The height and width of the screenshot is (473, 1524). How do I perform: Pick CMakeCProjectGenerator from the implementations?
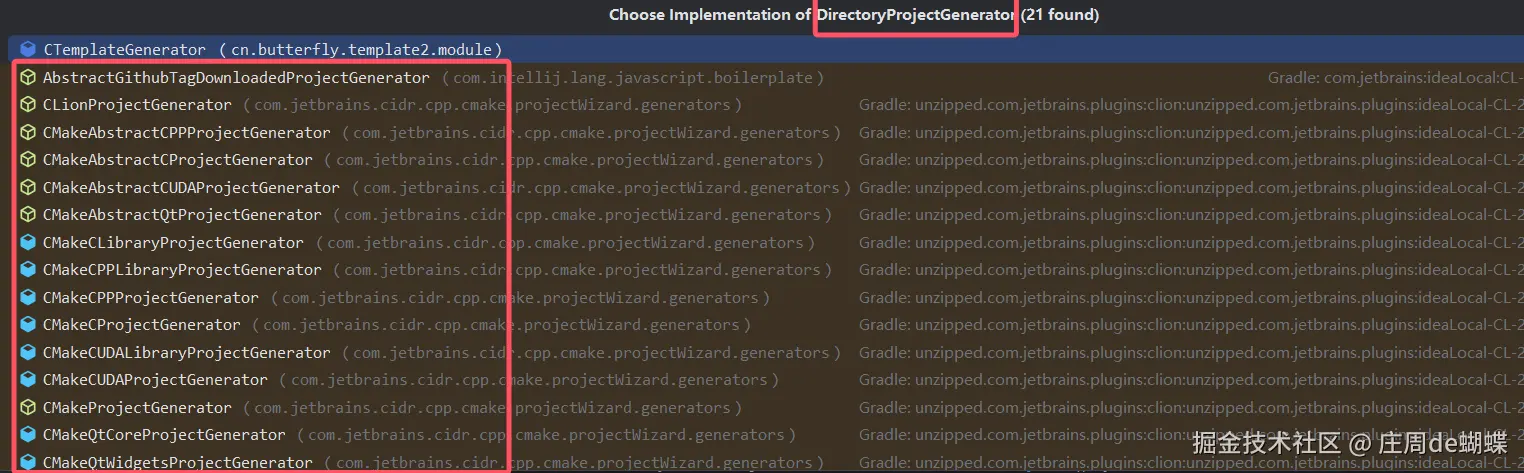pos(141,325)
